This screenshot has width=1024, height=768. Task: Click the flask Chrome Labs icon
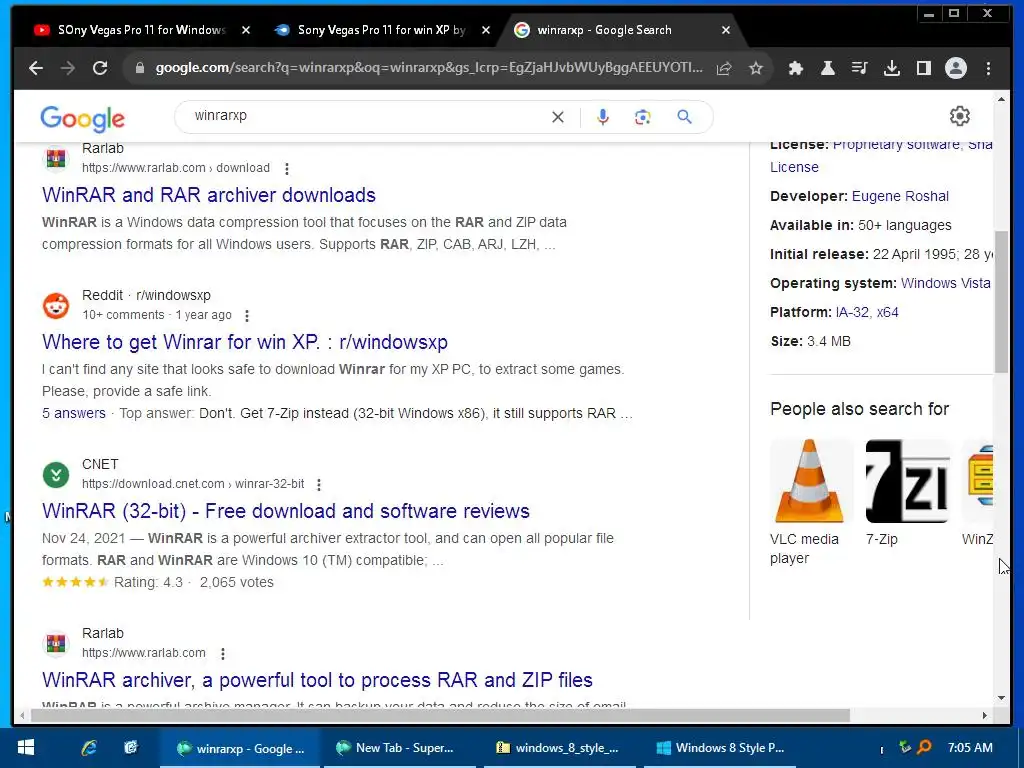tap(827, 68)
